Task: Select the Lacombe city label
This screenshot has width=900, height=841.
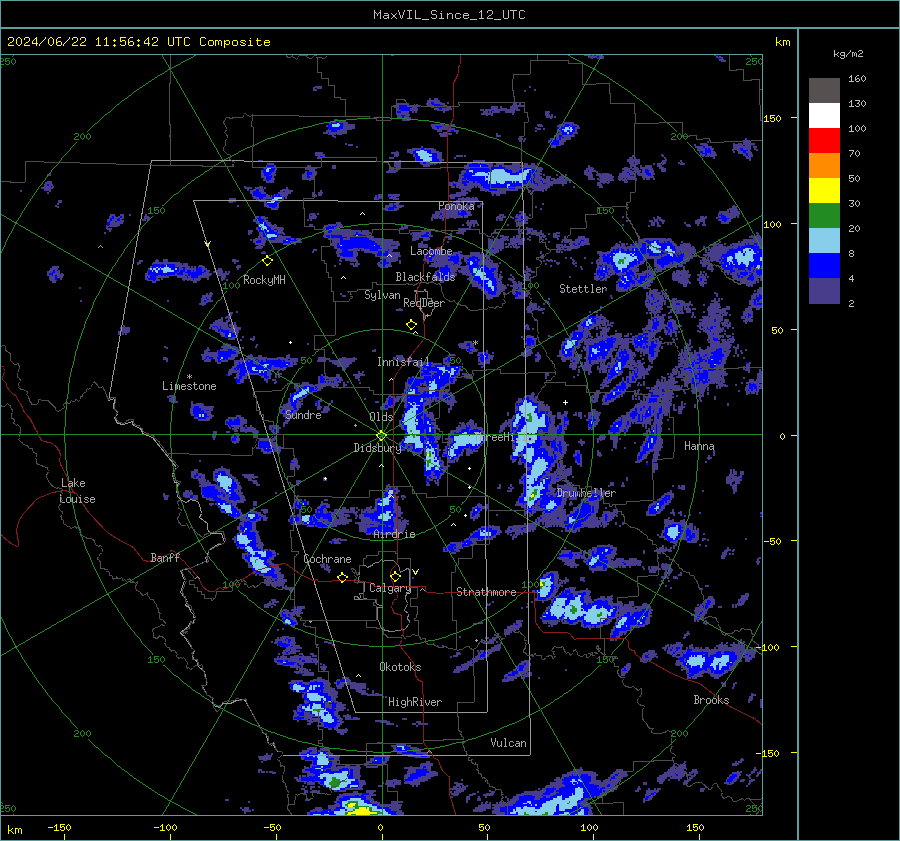Action: coord(431,251)
